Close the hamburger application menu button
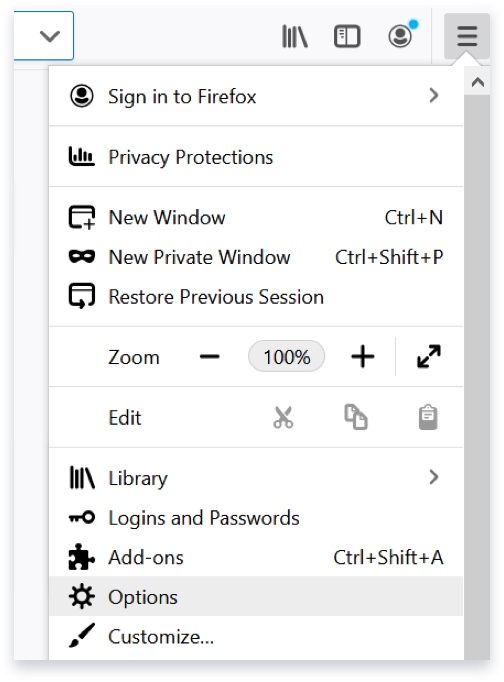The width and height of the screenshot is (504, 682). point(467,36)
